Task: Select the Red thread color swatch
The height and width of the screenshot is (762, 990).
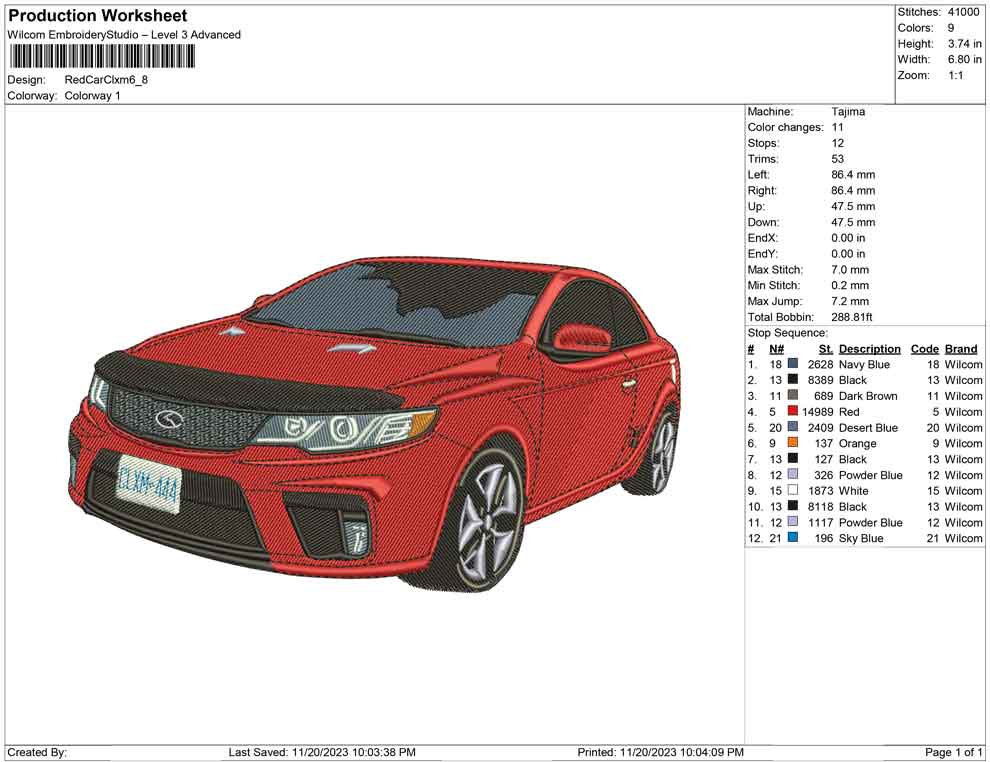Action: pos(793,412)
